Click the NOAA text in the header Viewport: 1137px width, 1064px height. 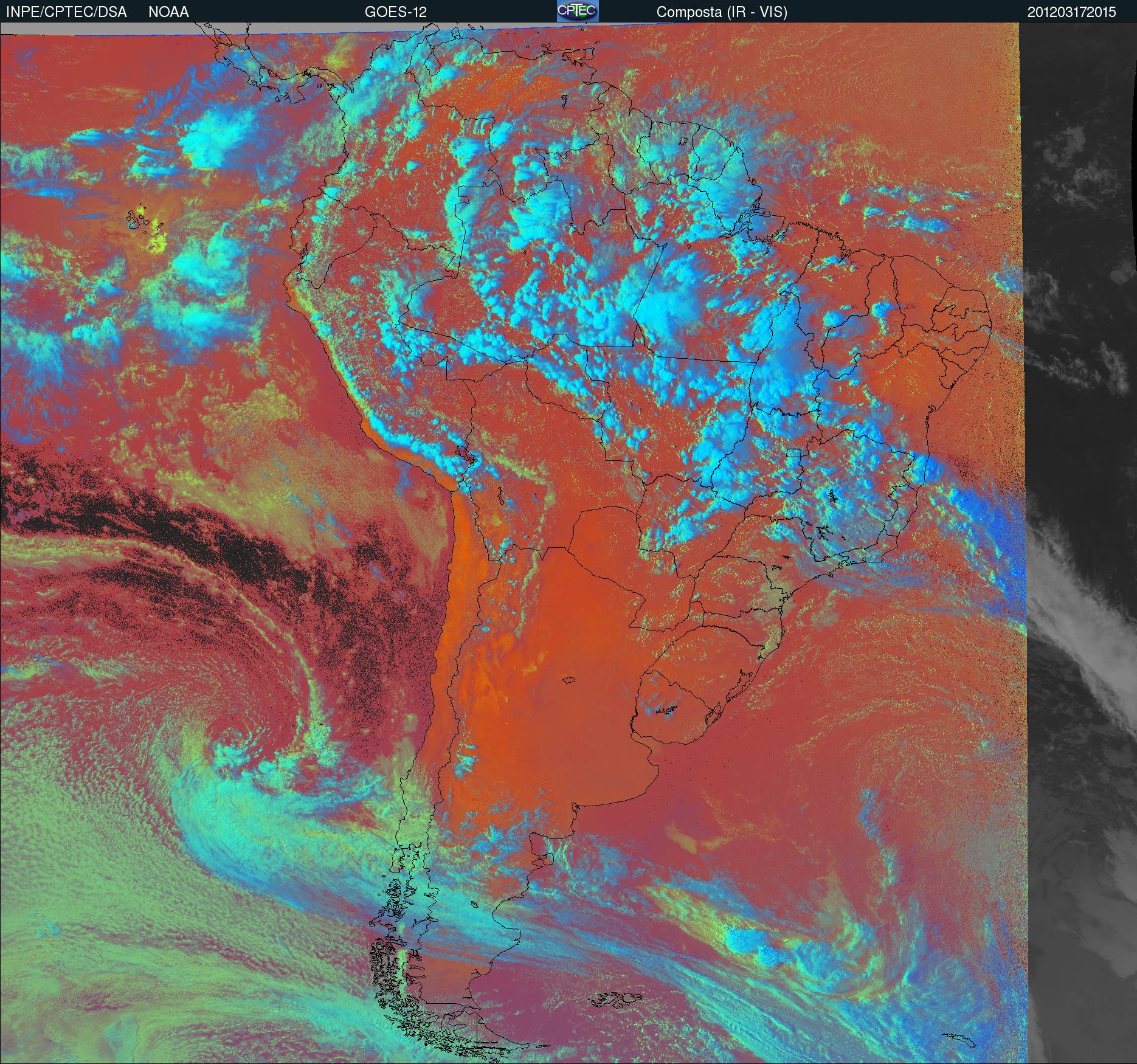click(168, 12)
